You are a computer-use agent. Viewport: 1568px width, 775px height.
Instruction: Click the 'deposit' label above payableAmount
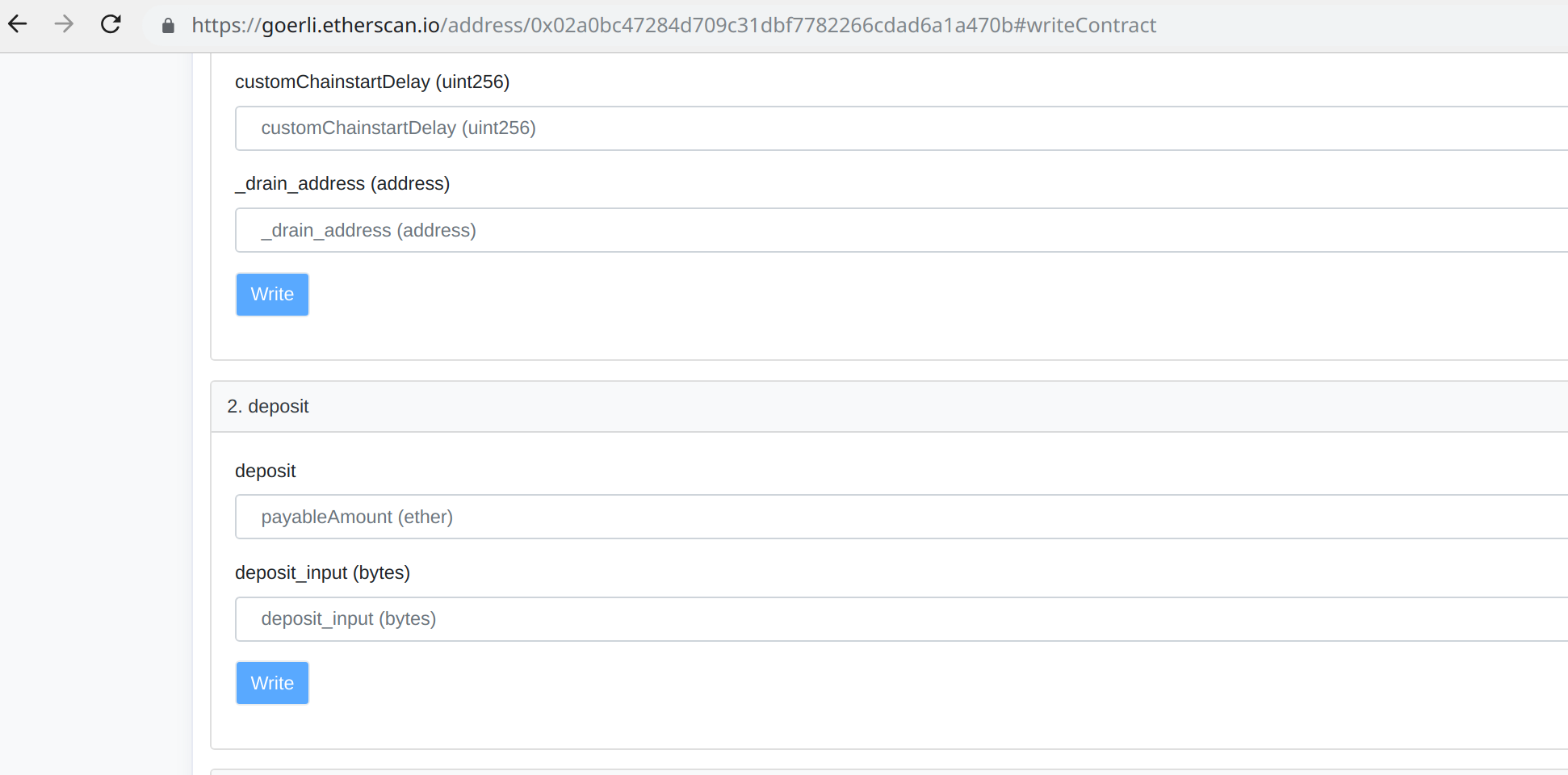click(x=265, y=471)
